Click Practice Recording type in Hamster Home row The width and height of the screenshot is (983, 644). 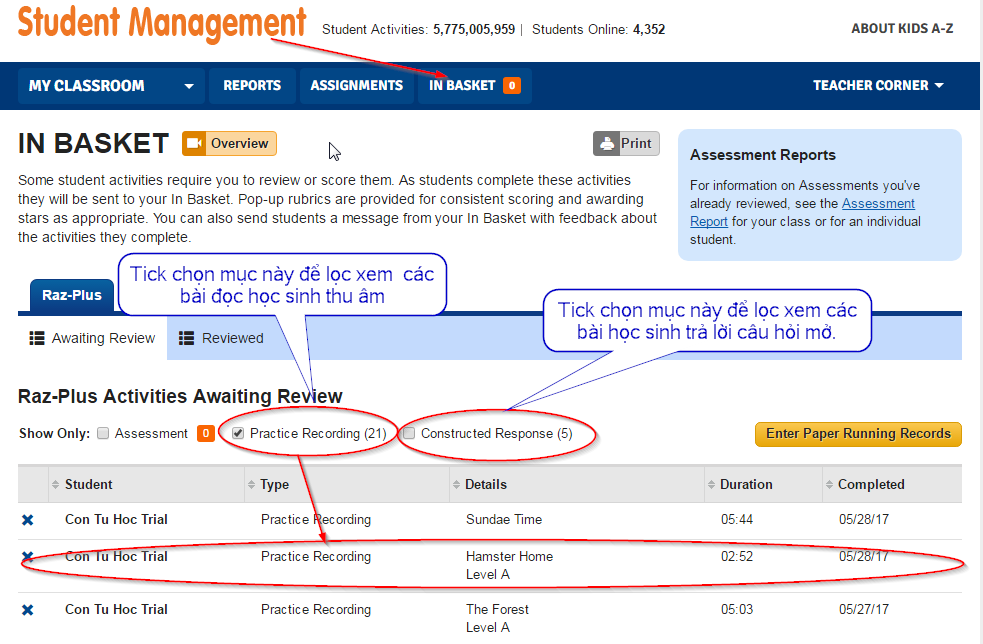pos(316,556)
